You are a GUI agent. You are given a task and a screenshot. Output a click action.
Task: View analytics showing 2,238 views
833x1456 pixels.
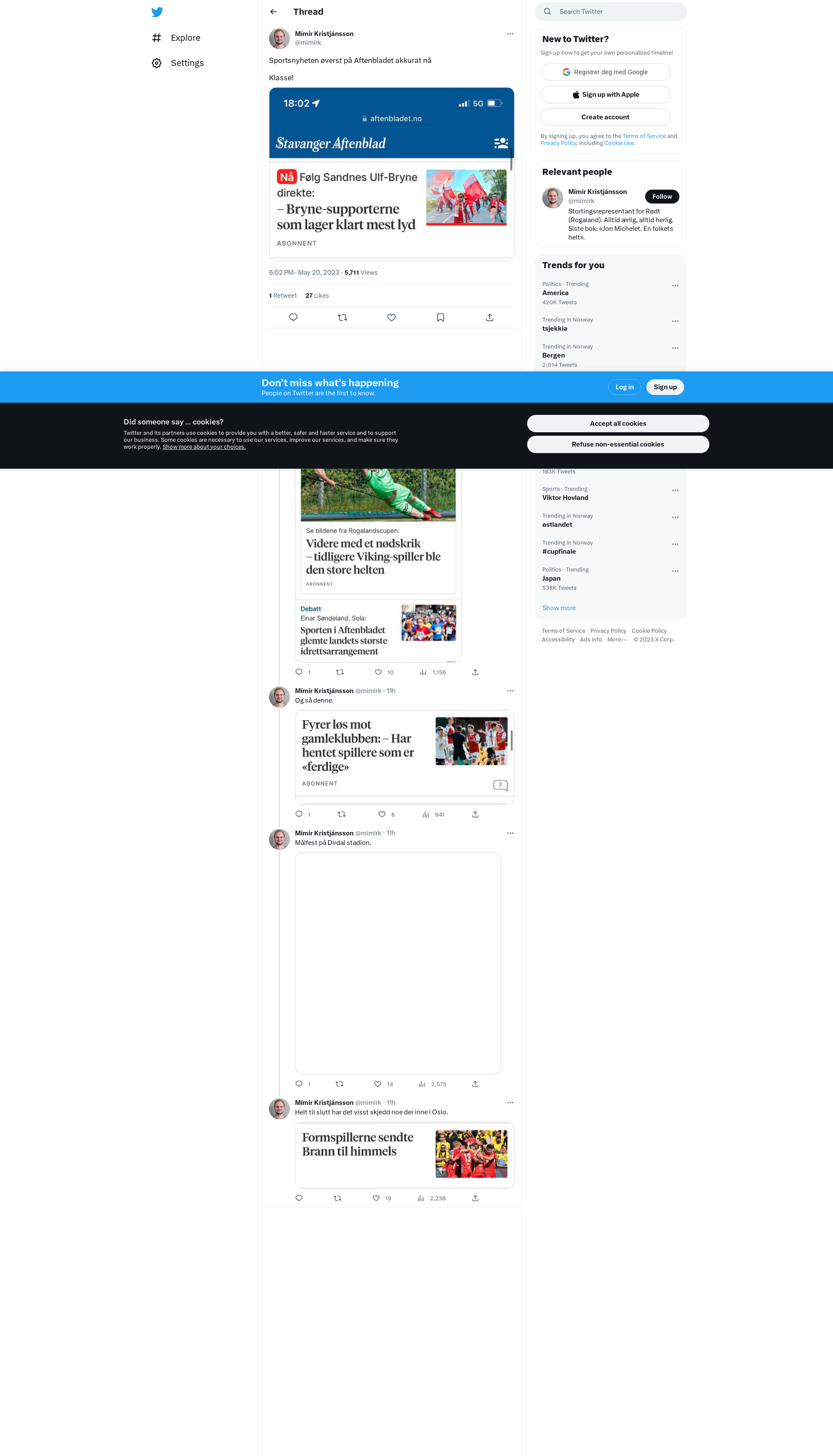(431, 1198)
